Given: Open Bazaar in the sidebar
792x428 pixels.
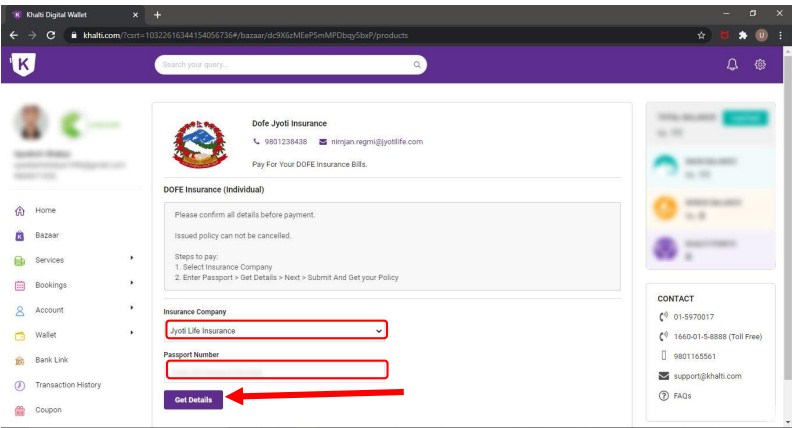Looking at the screenshot, I should (x=48, y=236).
